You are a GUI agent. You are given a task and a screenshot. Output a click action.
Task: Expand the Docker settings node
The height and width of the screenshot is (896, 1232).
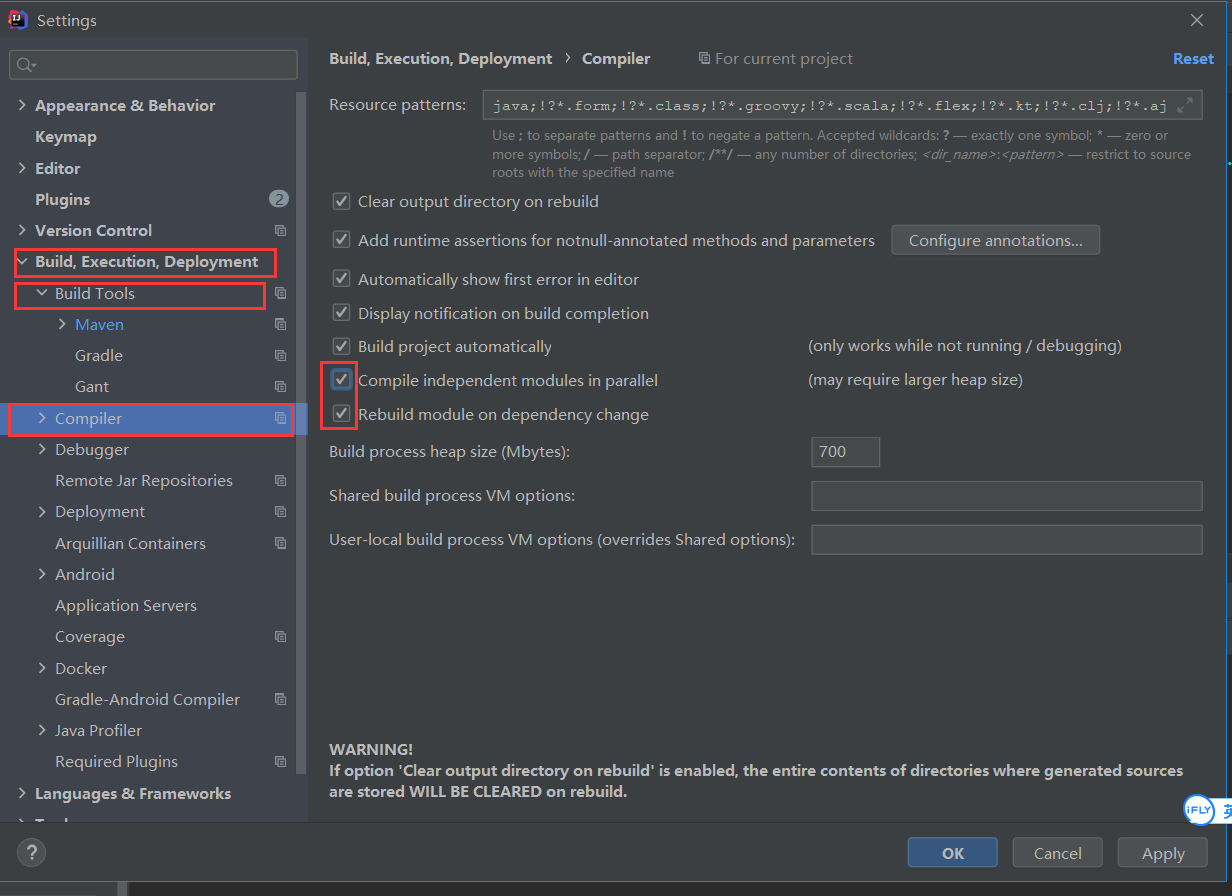pyautogui.click(x=42, y=668)
